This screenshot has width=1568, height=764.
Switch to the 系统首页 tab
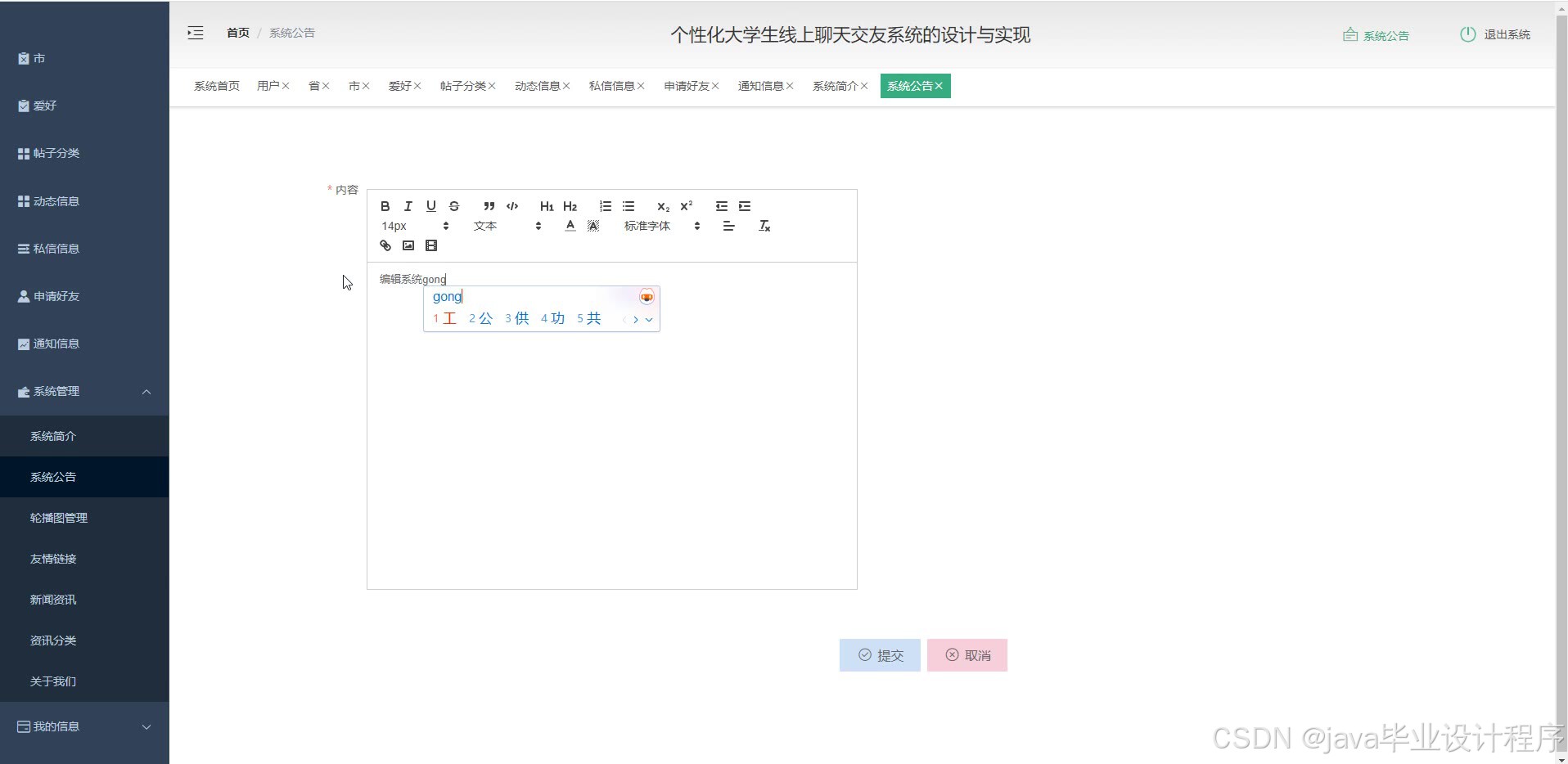click(217, 86)
